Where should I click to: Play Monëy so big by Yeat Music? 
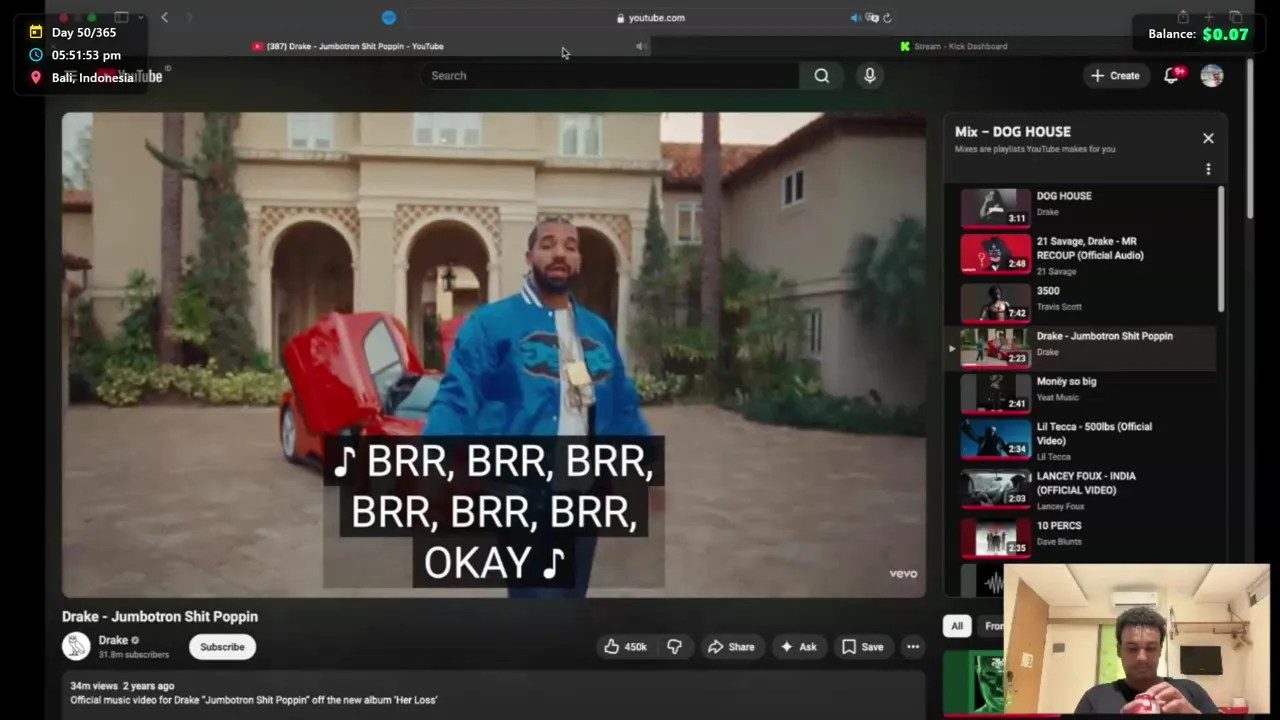[1080, 392]
